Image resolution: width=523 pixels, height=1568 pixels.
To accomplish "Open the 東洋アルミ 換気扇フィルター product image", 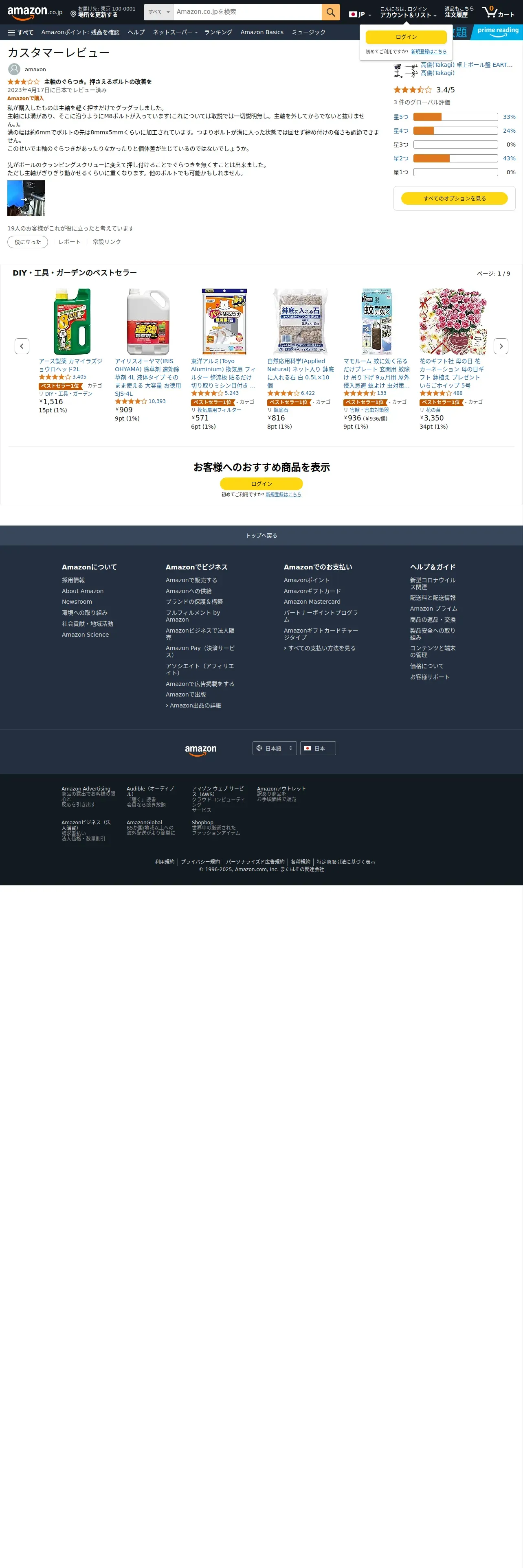I will coord(224,322).
